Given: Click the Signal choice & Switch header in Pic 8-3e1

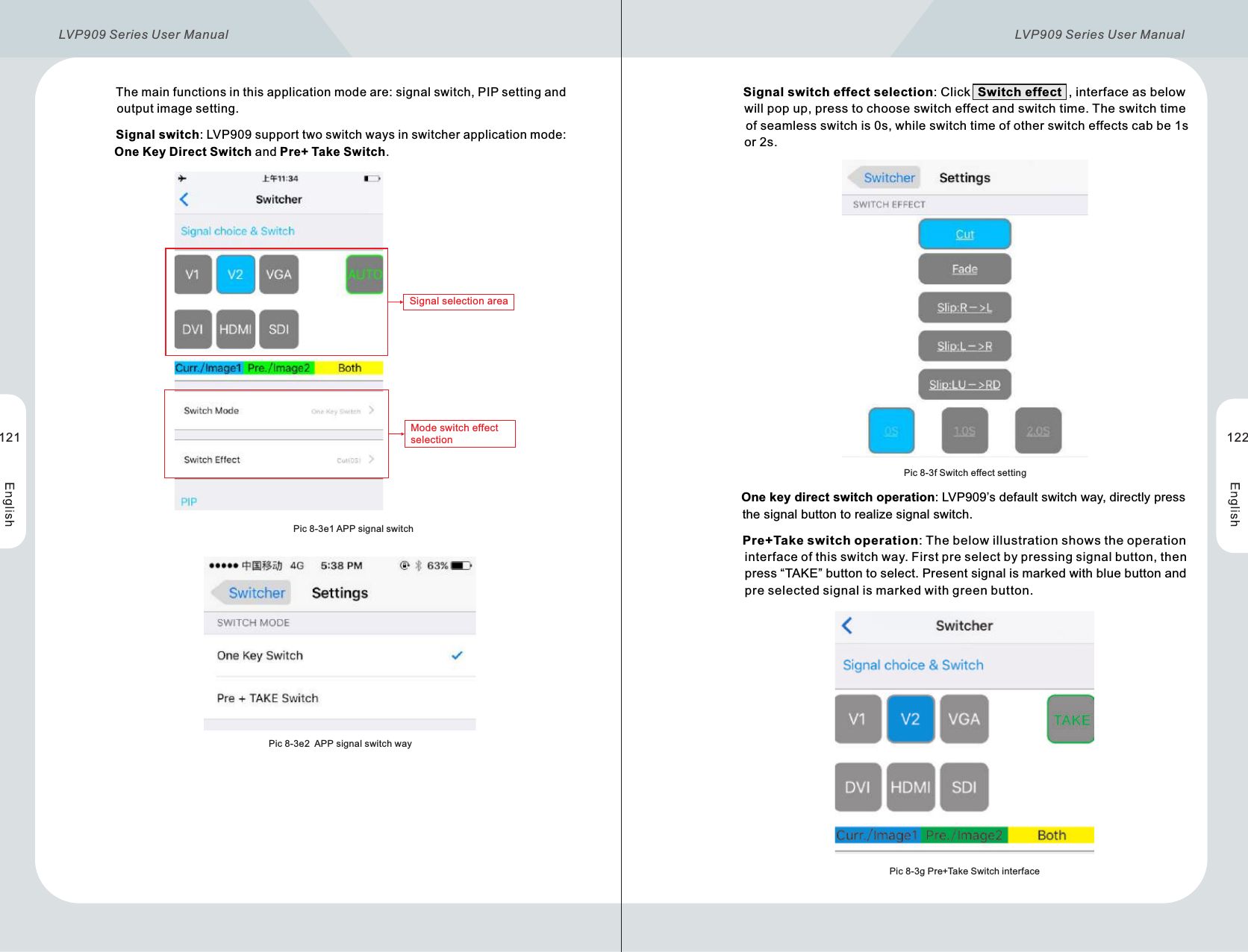Looking at the screenshot, I should click(x=237, y=231).
